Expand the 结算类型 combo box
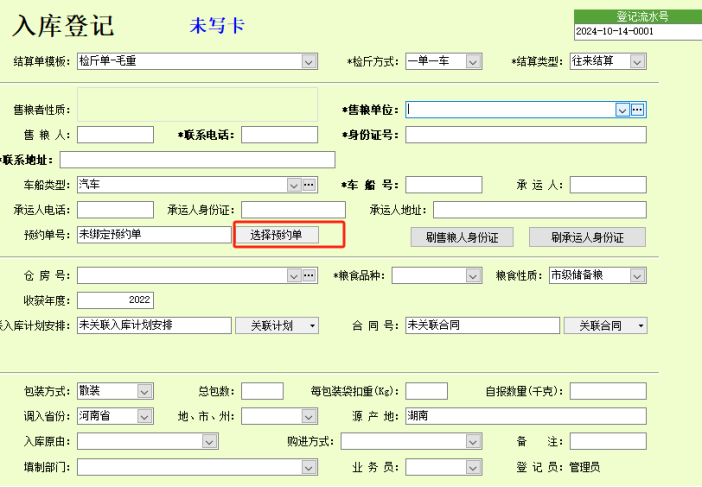702x487 pixels. tap(637, 61)
